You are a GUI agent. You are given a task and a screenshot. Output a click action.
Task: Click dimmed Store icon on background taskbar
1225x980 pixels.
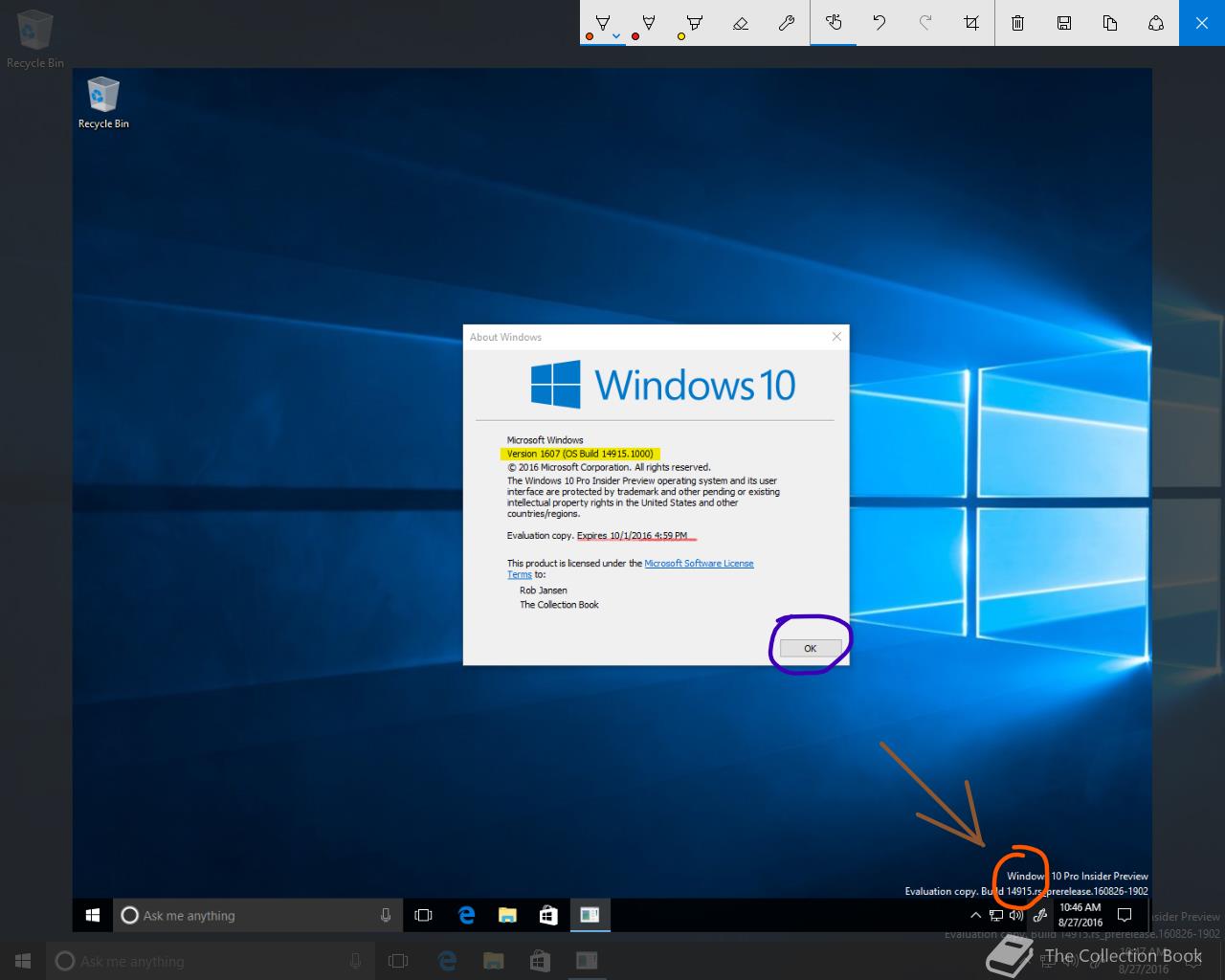539,961
